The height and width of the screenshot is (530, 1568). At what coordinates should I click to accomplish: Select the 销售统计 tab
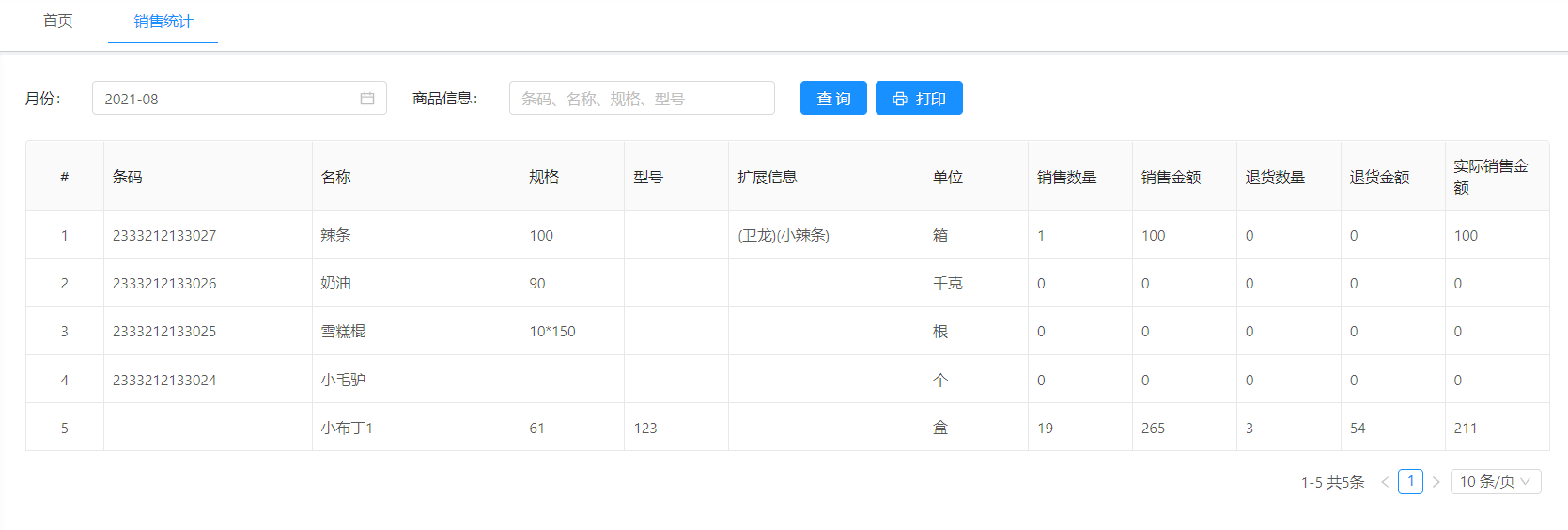(x=163, y=22)
